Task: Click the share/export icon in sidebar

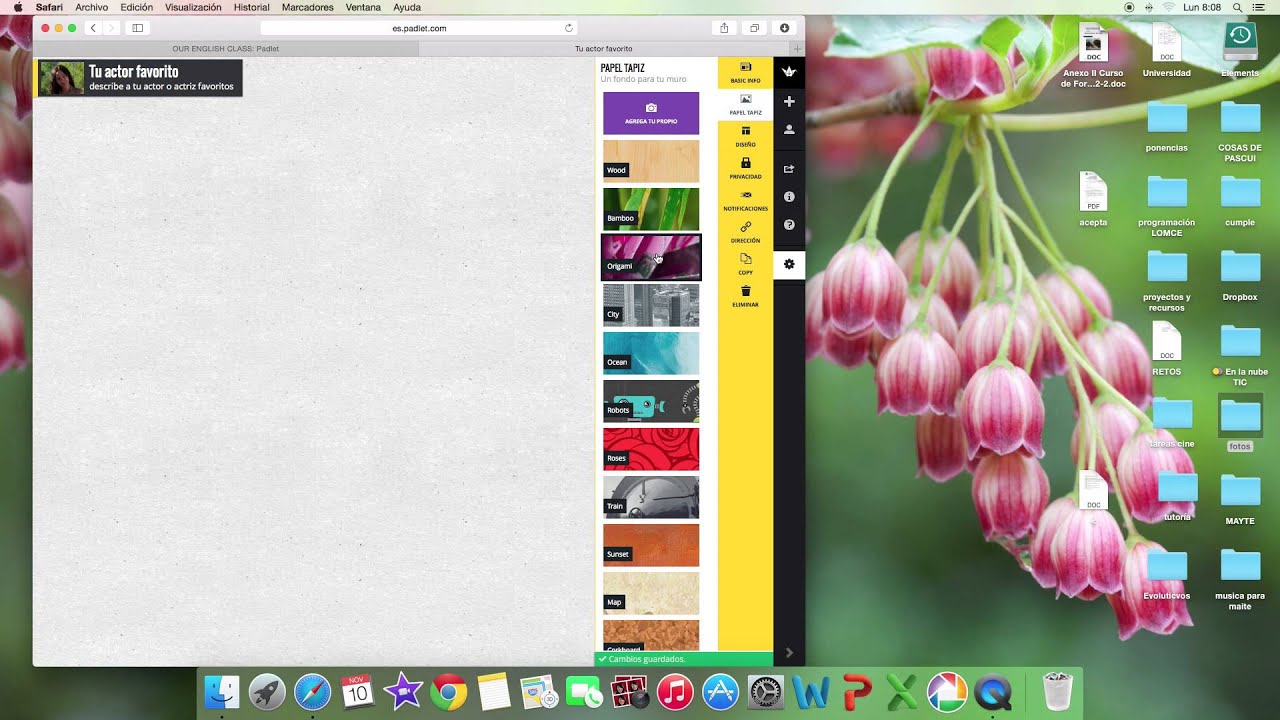Action: click(789, 169)
